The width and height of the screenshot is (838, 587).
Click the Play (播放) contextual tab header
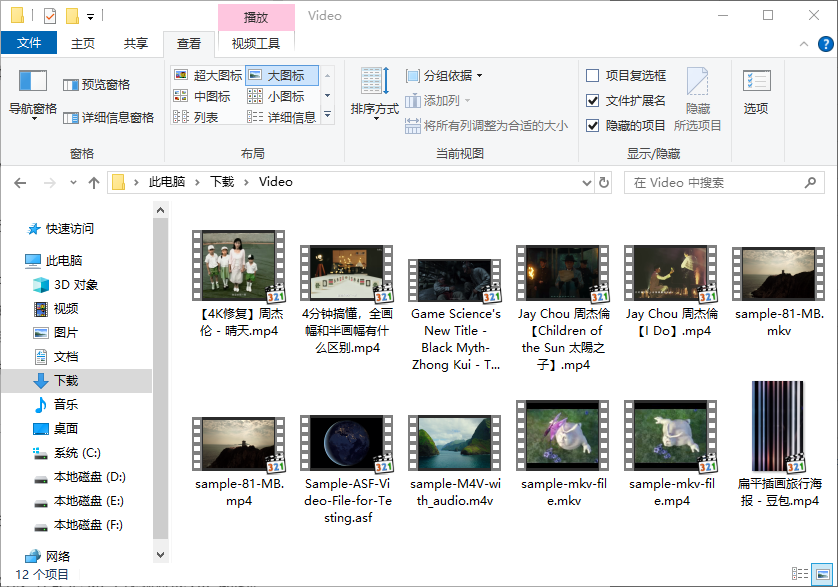click(x=255, y=17)
